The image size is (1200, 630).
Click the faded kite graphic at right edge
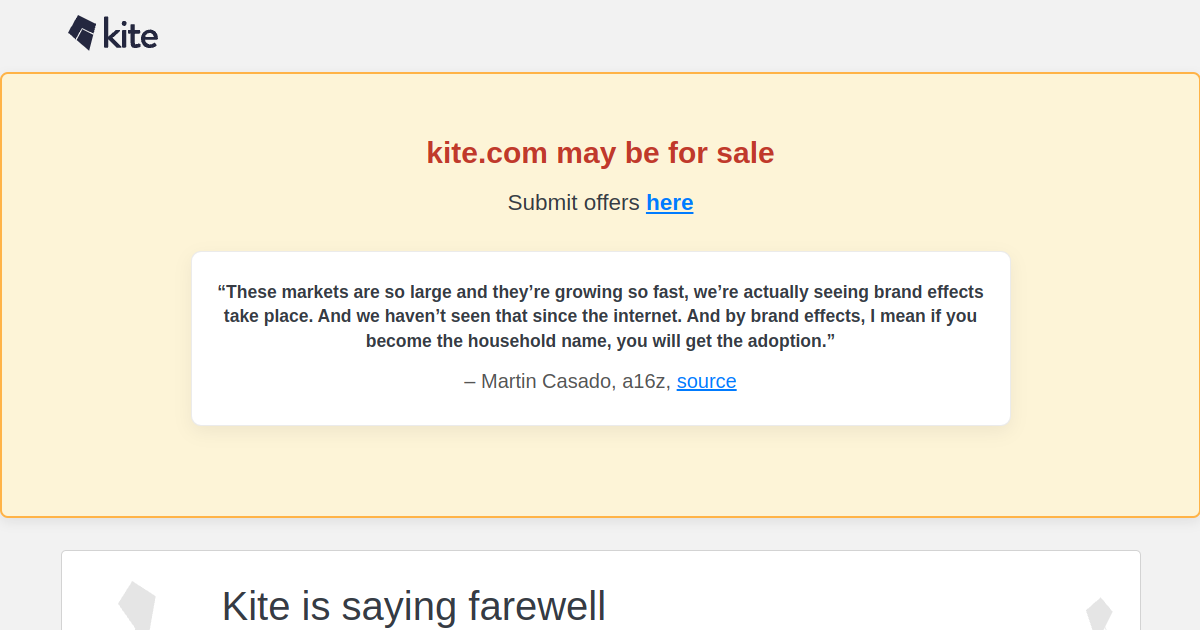(x=1099, y=614)
